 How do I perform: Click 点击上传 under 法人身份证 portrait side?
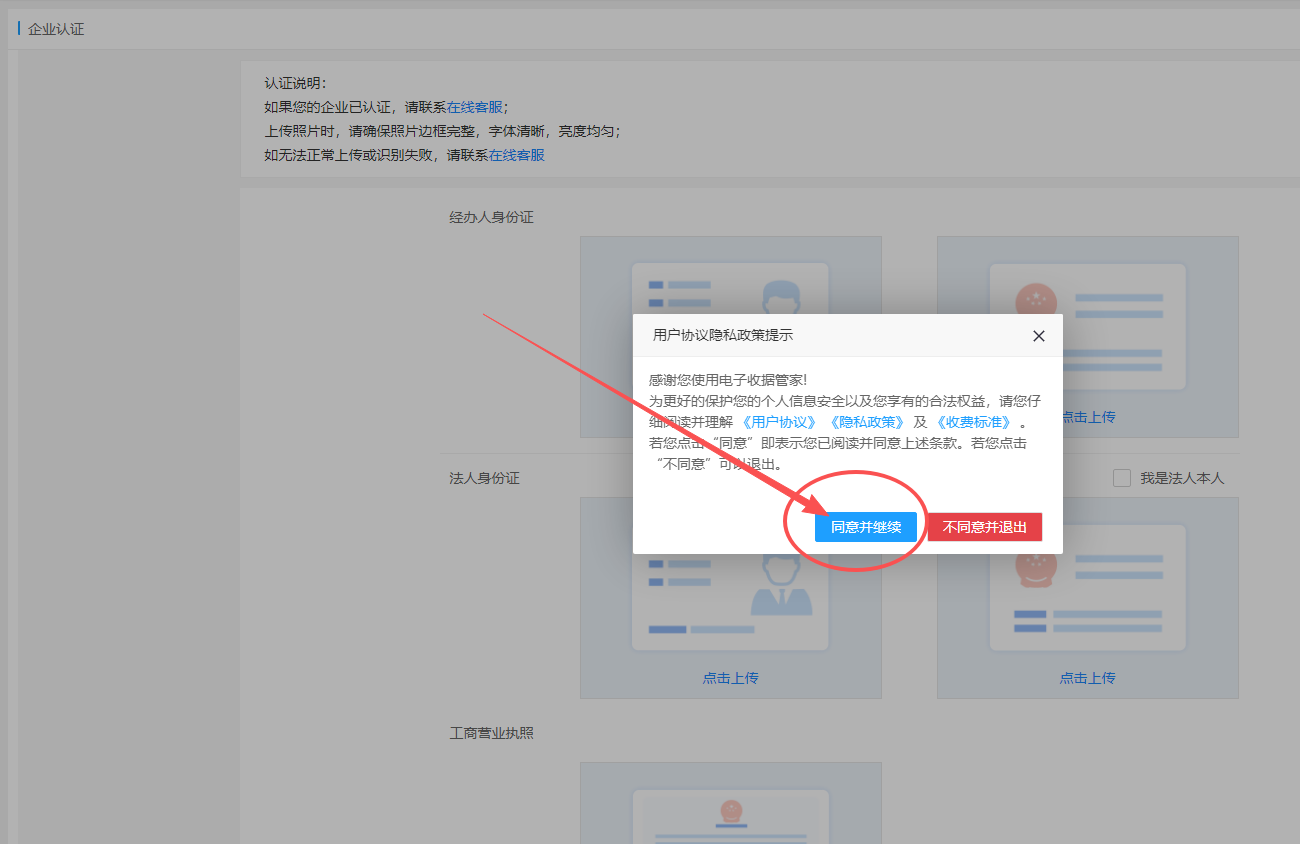[730, 677]
